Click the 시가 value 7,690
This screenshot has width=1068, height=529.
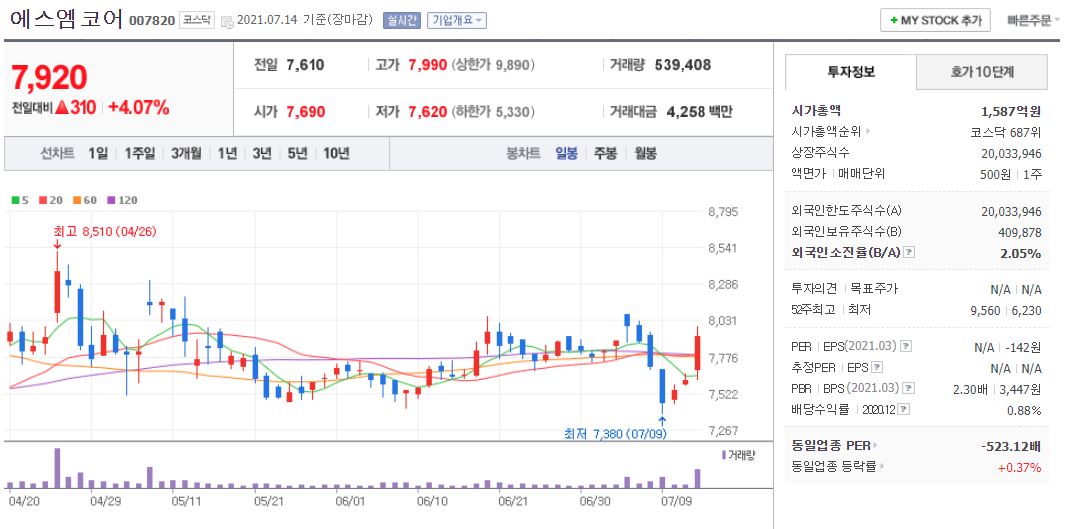point(305,112)
